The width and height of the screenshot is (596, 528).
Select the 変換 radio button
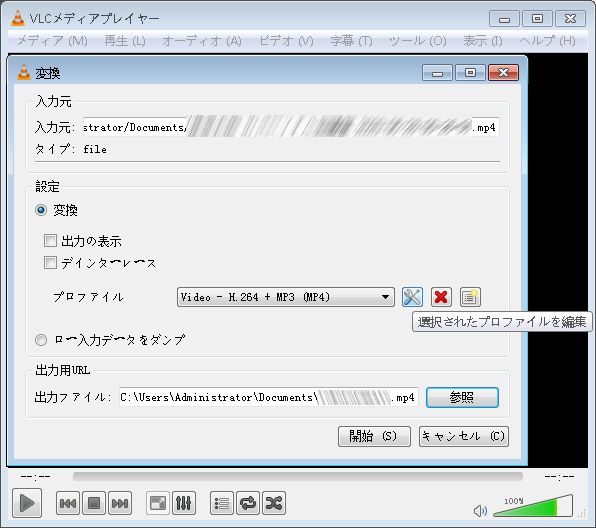41,210
